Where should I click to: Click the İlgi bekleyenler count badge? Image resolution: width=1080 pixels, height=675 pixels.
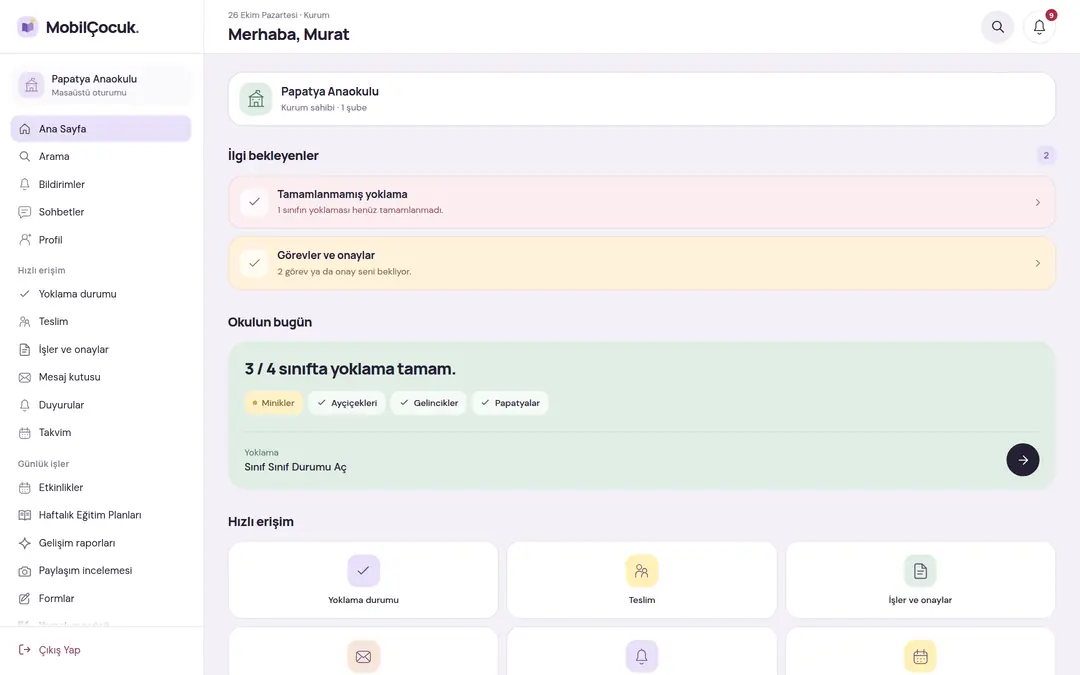coord(1046,156)
